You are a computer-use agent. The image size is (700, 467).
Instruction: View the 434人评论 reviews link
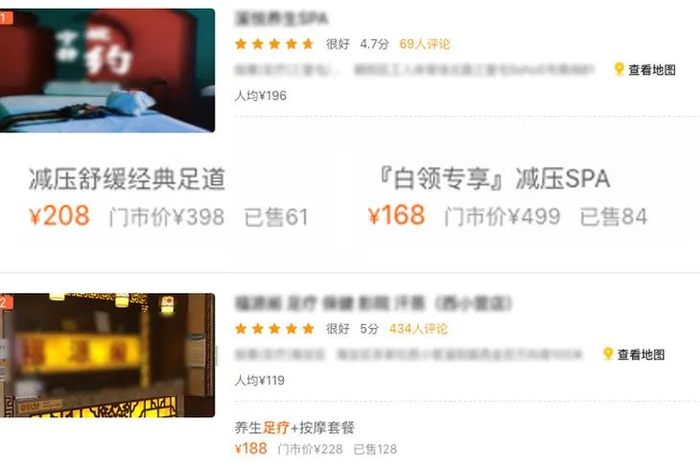click(x=418, y=329)
